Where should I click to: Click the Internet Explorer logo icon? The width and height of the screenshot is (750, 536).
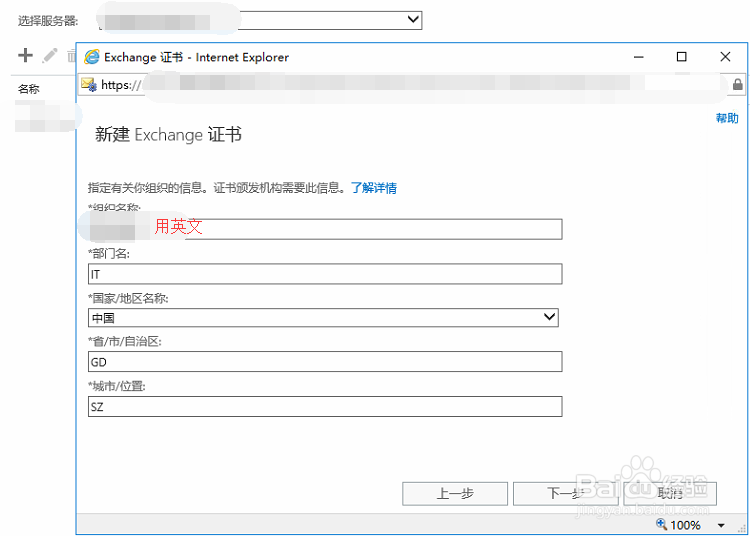coord(91,57)
